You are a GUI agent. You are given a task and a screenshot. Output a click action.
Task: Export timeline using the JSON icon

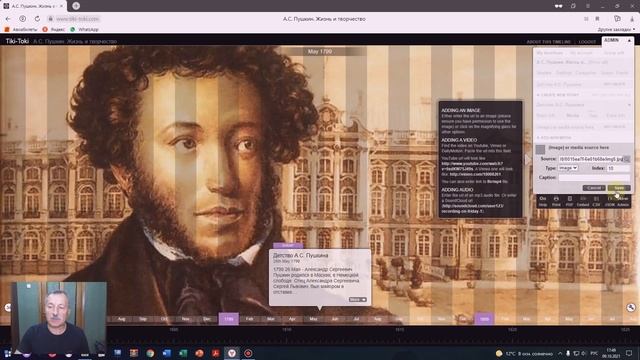pos(610,201)
